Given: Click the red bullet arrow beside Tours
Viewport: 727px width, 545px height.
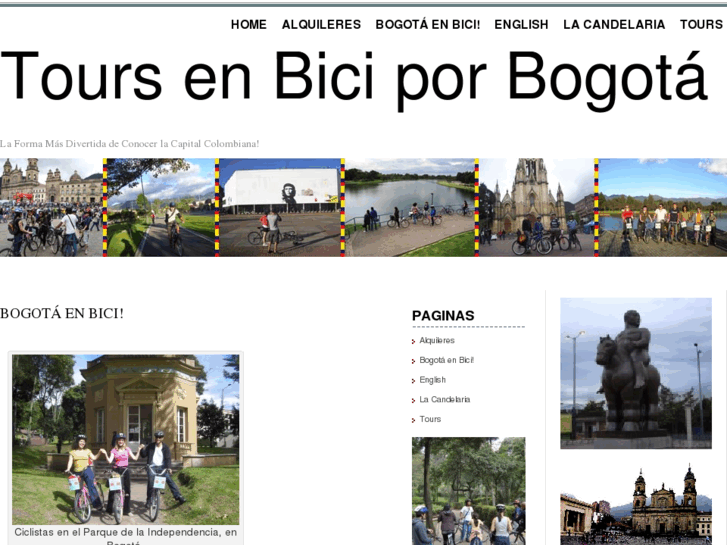Looking at the screenshot, I should click(413, 421).
